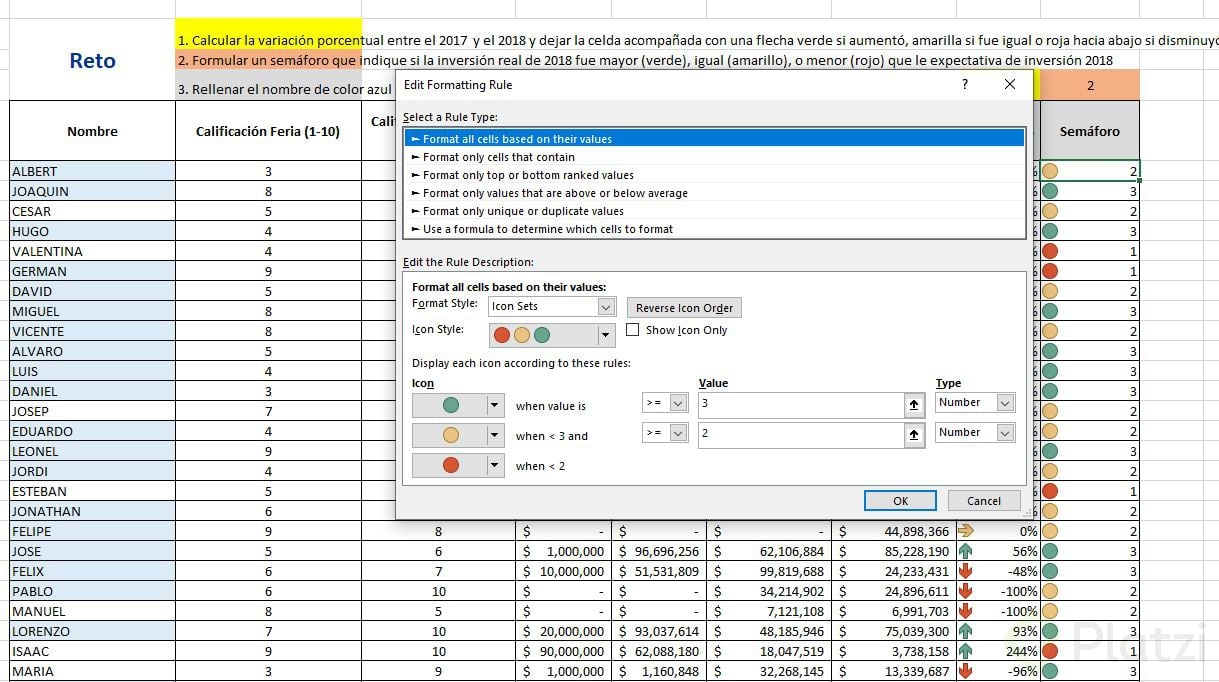Click the Value input field containing 3

pos(802,404)
